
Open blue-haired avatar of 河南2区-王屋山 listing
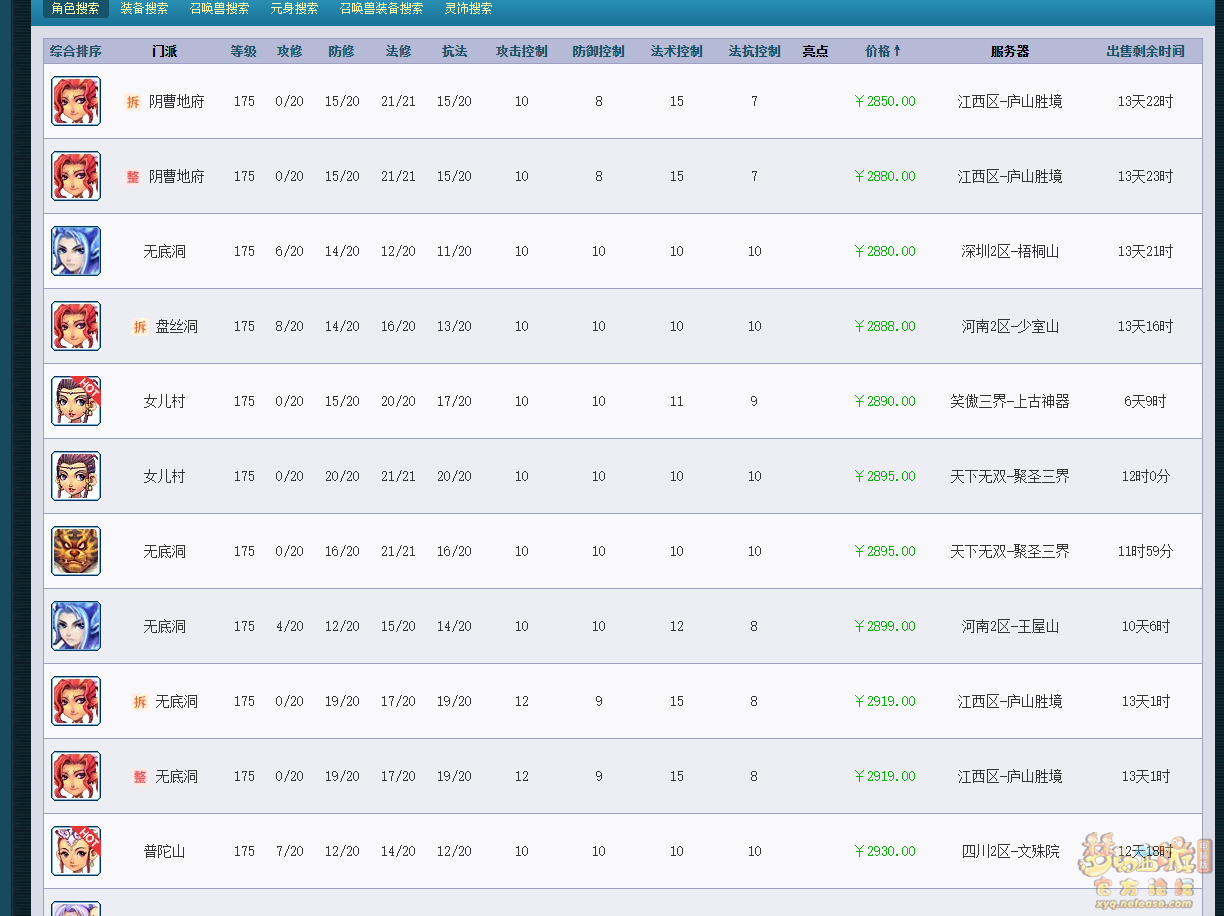(x=76, y=626)
